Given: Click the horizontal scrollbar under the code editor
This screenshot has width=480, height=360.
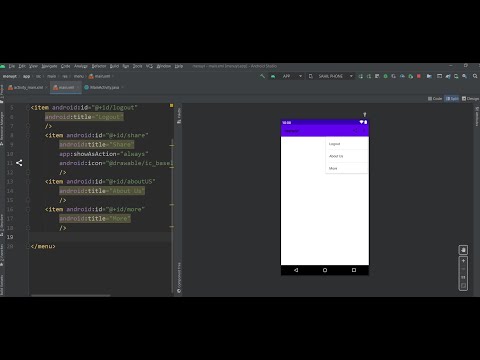Looking at the screenshot, I should coord(71,295).
